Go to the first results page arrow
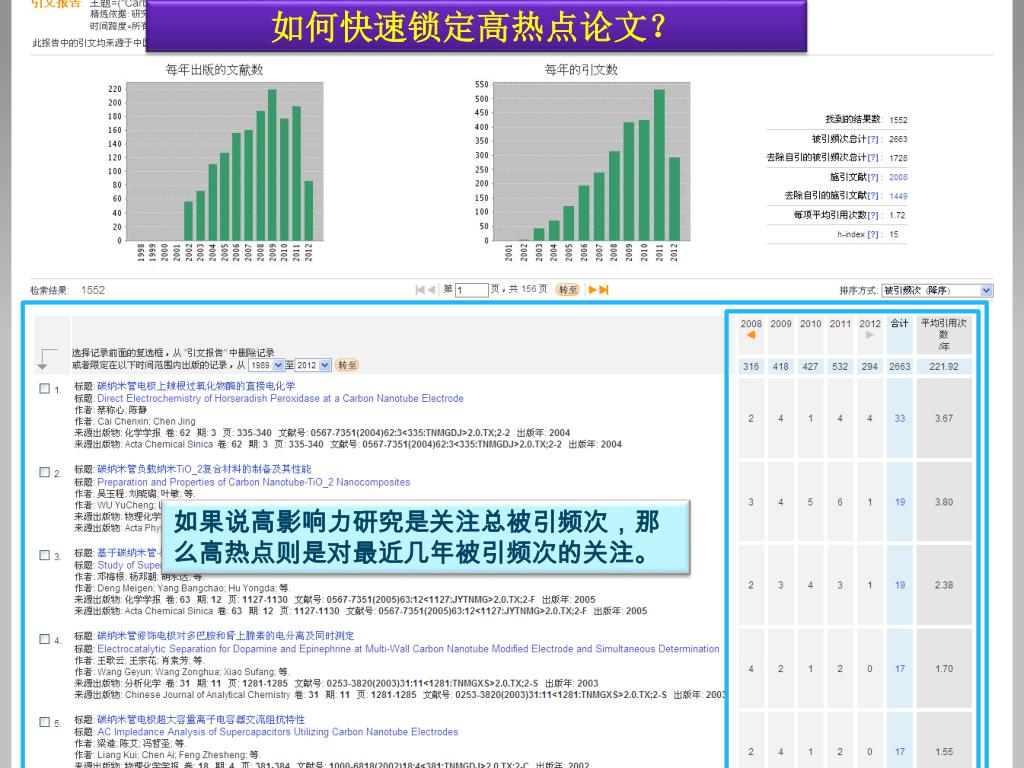Viewport: 1024px width, 768px height. (x=420, y=290)
